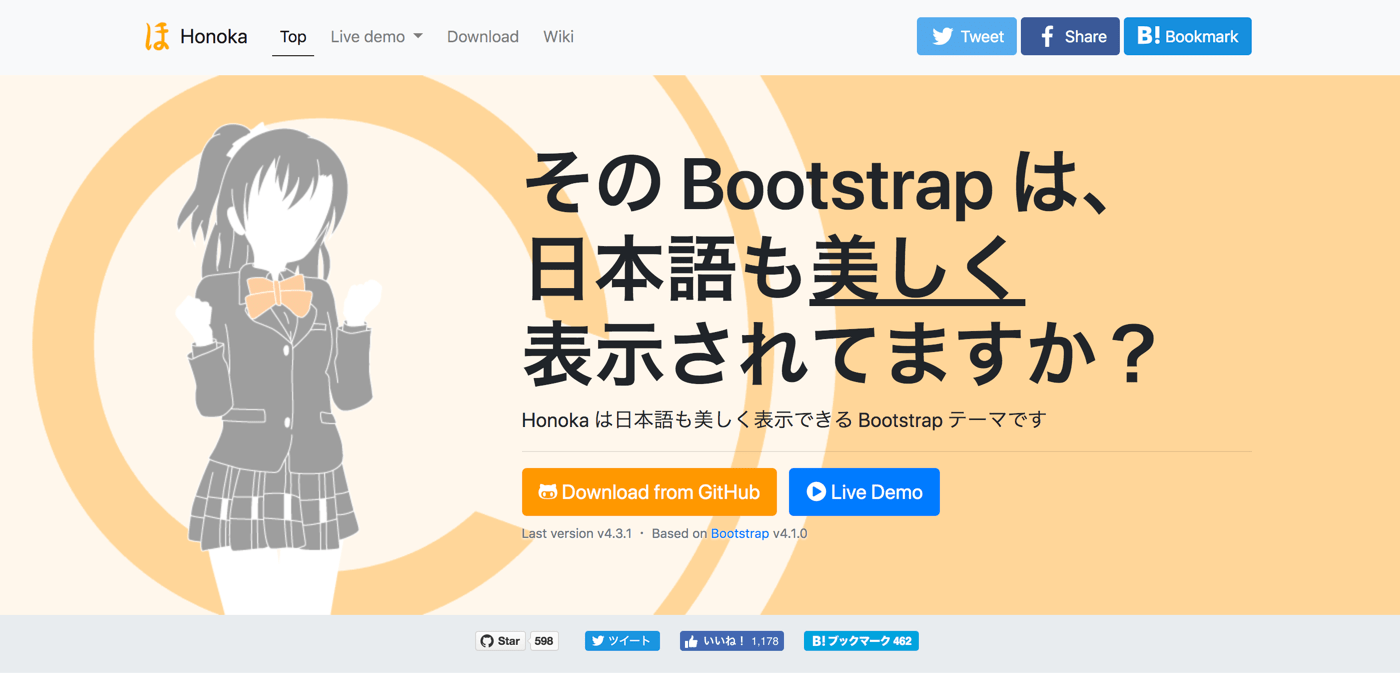Image resolution: width=1400 pixels, height=700 pixels.
Task: Go to the Download nav item
Action: 483,37
